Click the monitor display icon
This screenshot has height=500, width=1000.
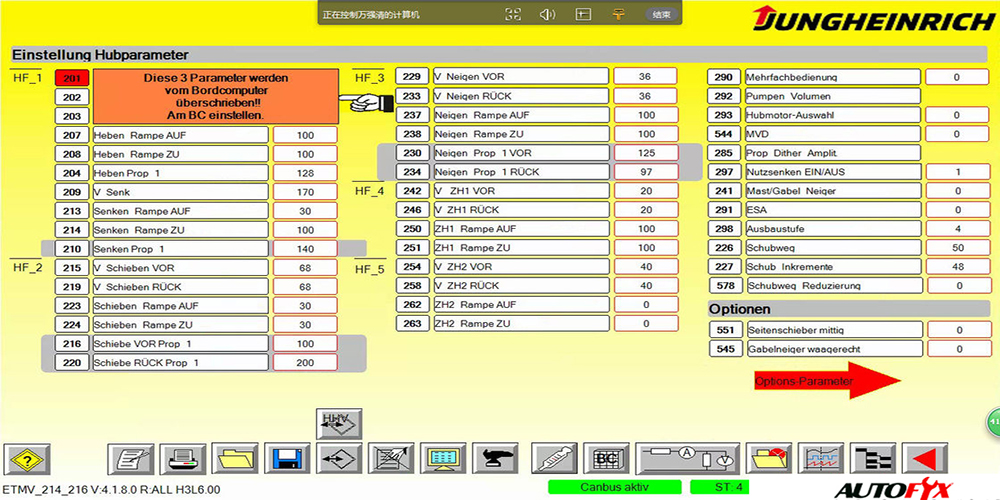(x=442, y=459)
